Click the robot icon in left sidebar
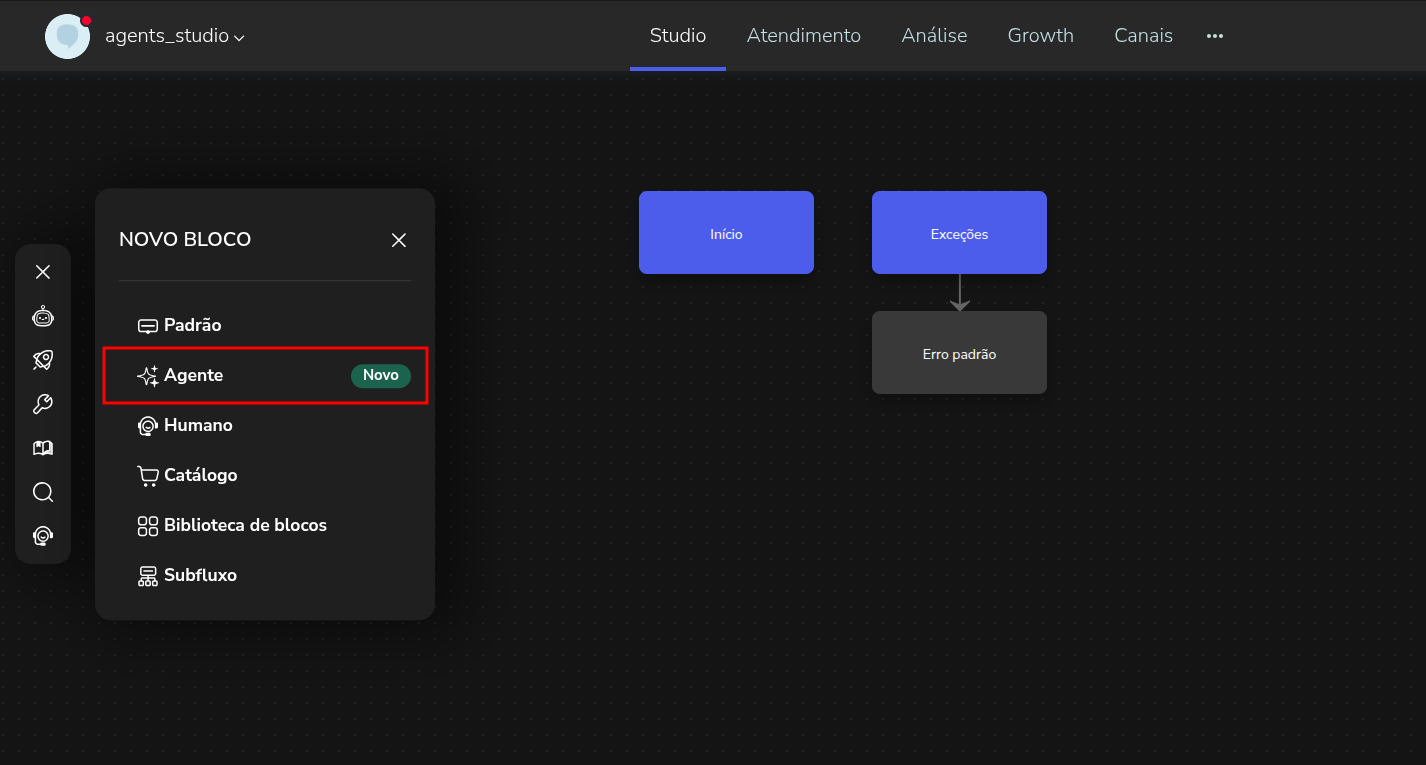Image resolution: width=1426 pixels, height=765 pixels. (43, 317)
